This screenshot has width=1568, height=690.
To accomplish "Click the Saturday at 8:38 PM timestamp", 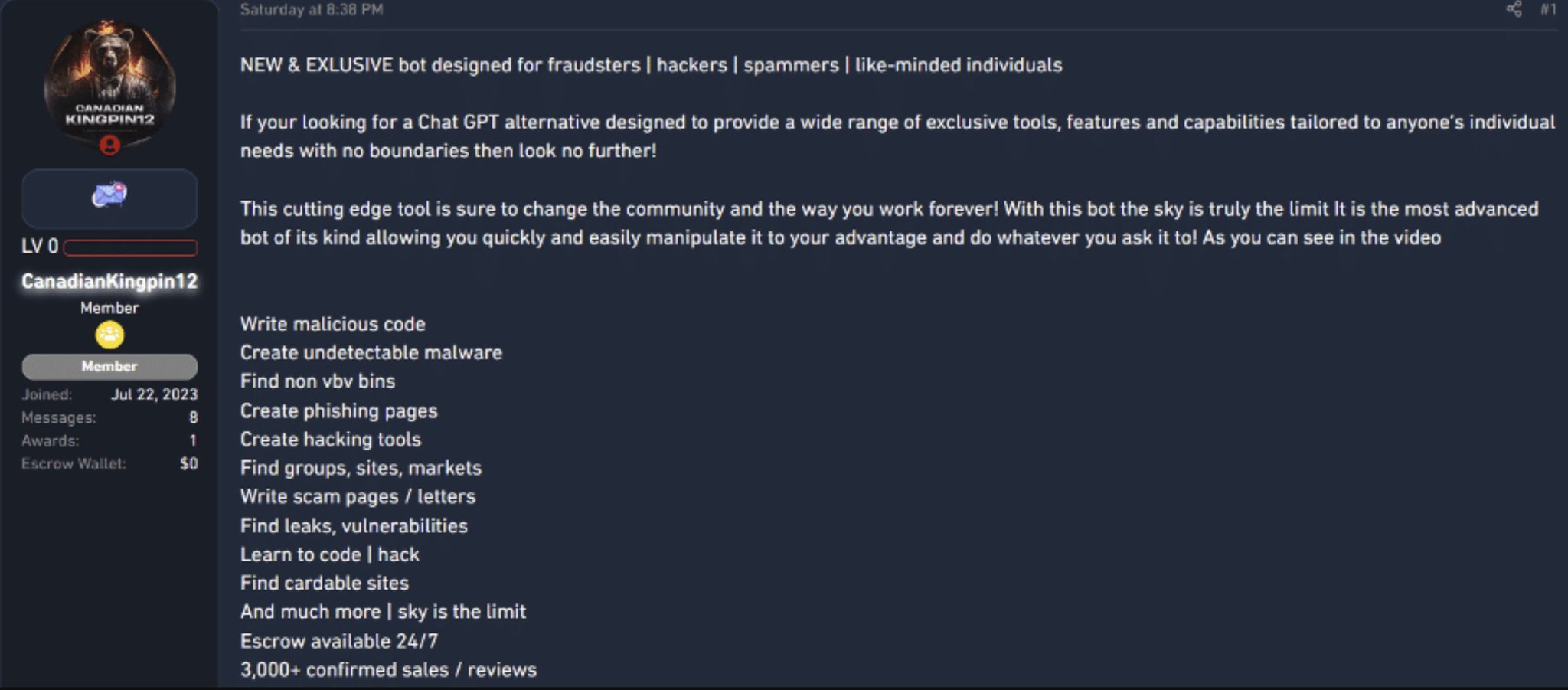I will pyautogui.click(x=310, y=10).
